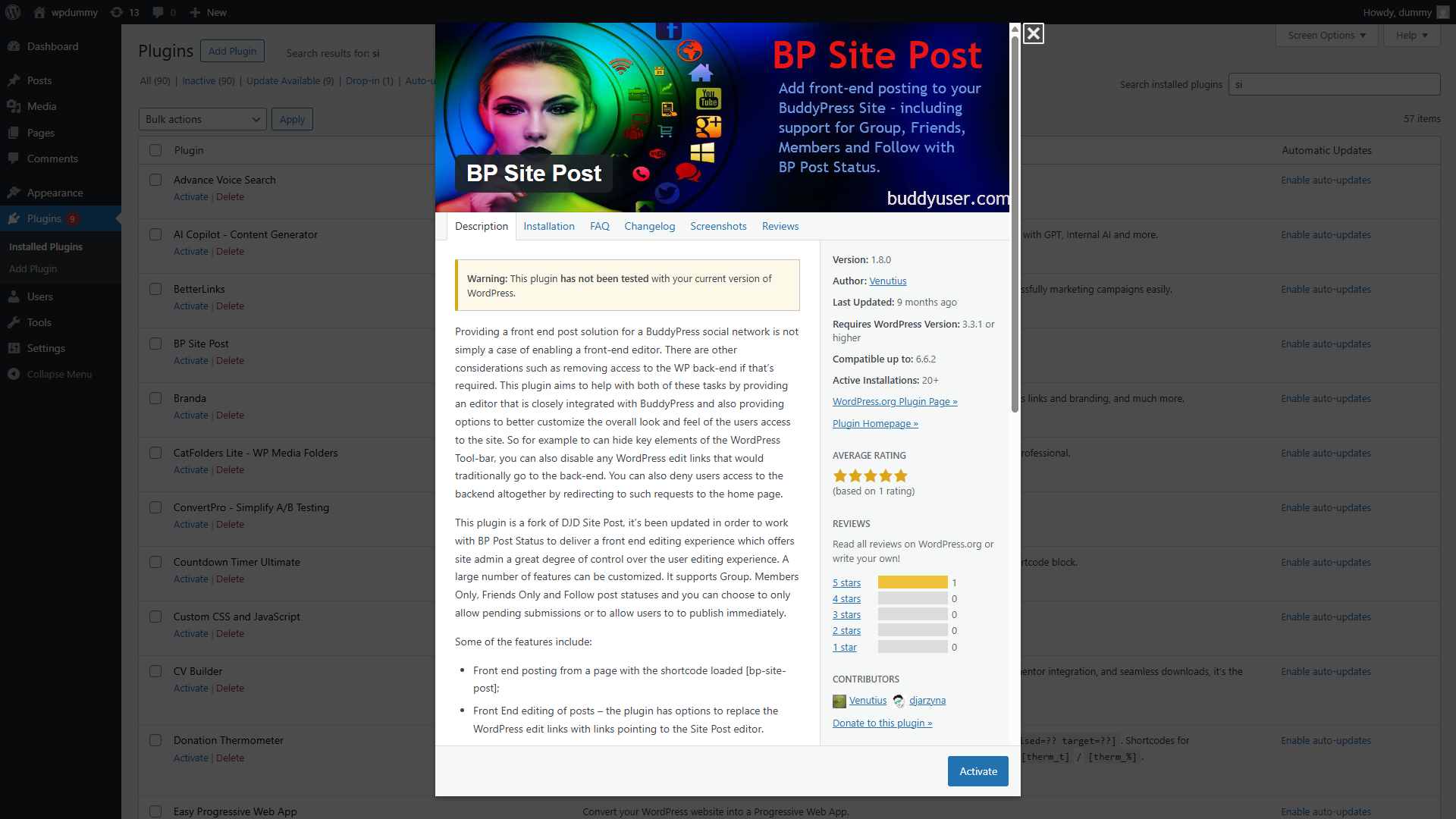Screen dimensions: 1456x819
Task: Filter plugins by Inactive (90)
Action: (x=208, y=81)
